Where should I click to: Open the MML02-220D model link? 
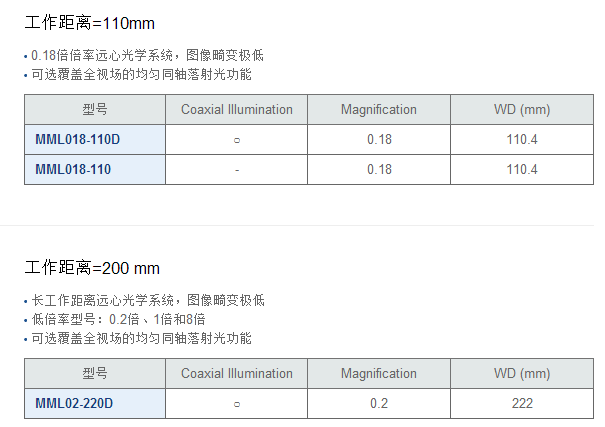[x=74, y=404]
